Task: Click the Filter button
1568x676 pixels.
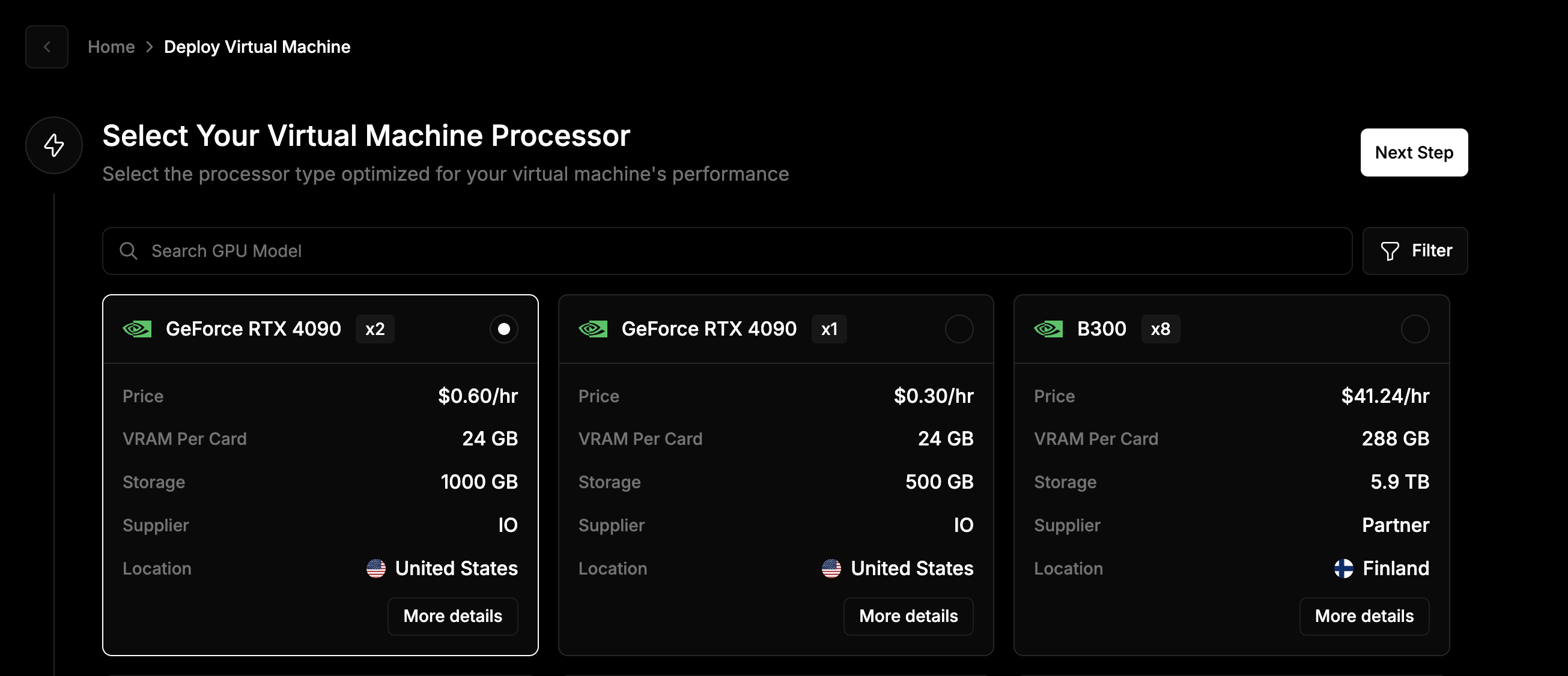Action: click(1415, 251)
